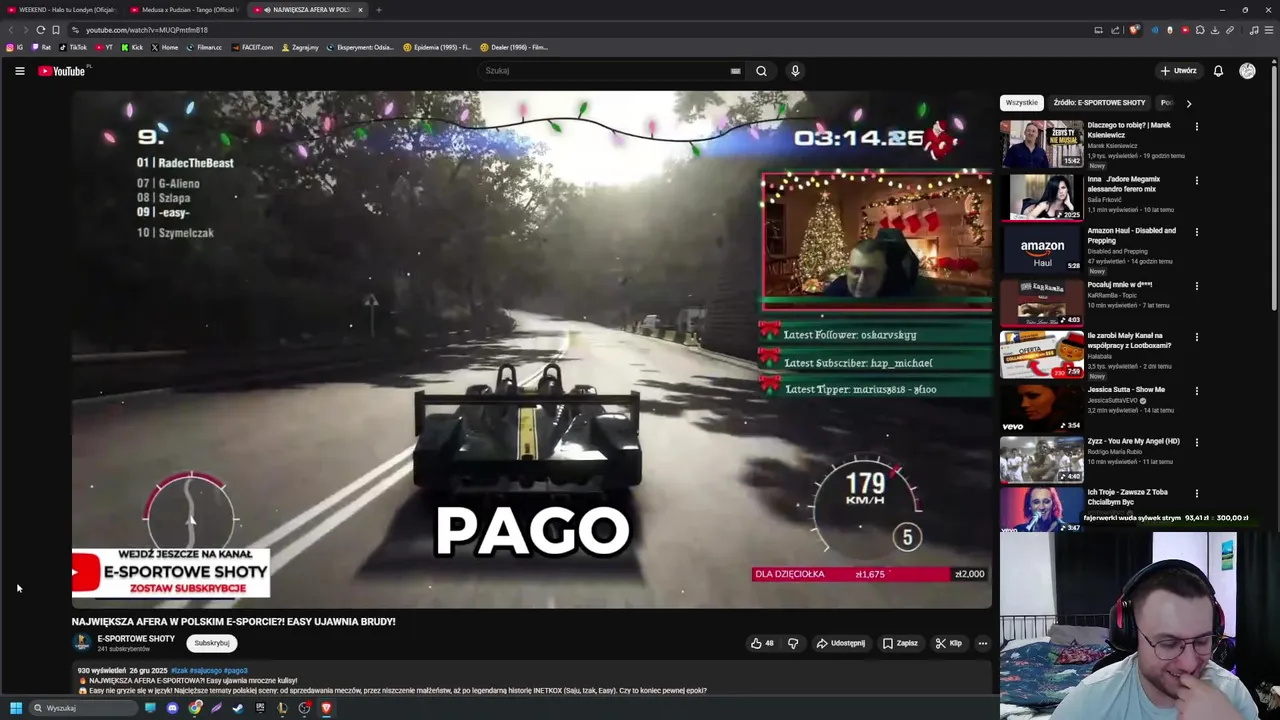Open Epidemia (1995) bookmark

pos(437,47)
